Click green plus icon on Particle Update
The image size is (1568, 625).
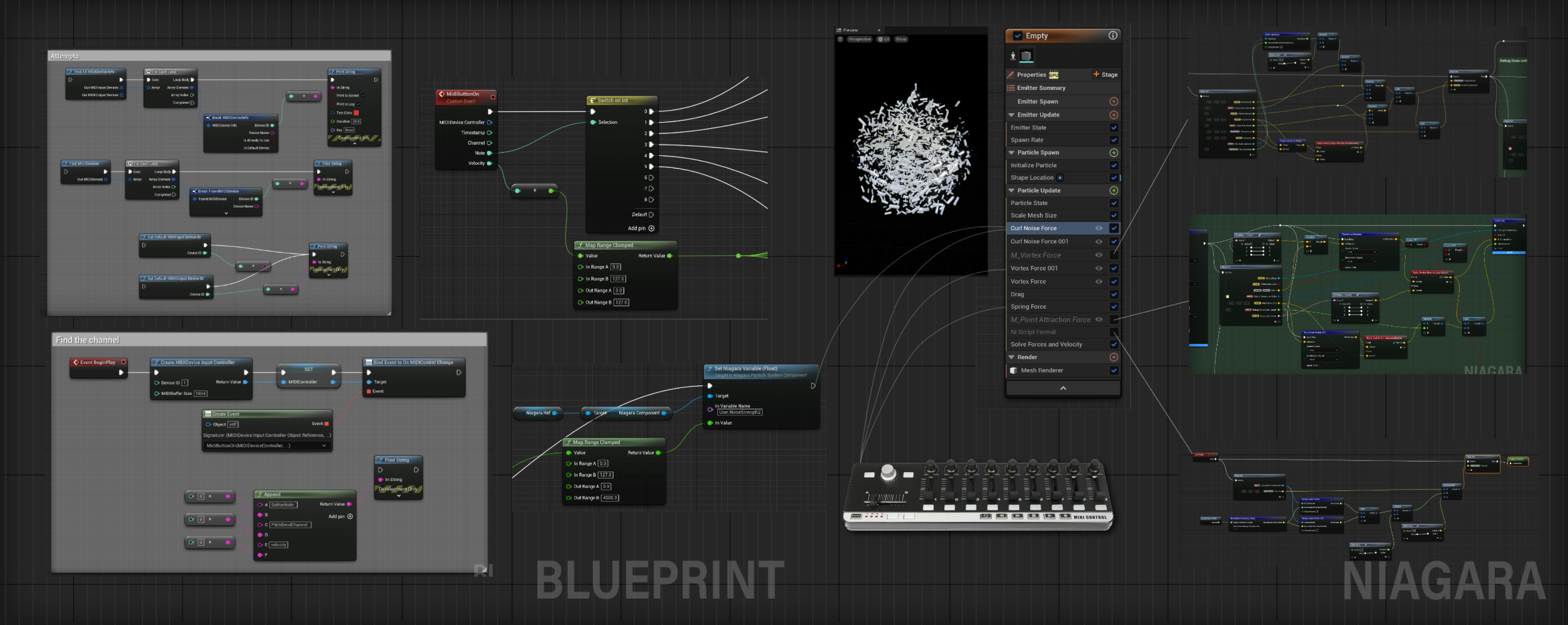[x=1113, y=190]
